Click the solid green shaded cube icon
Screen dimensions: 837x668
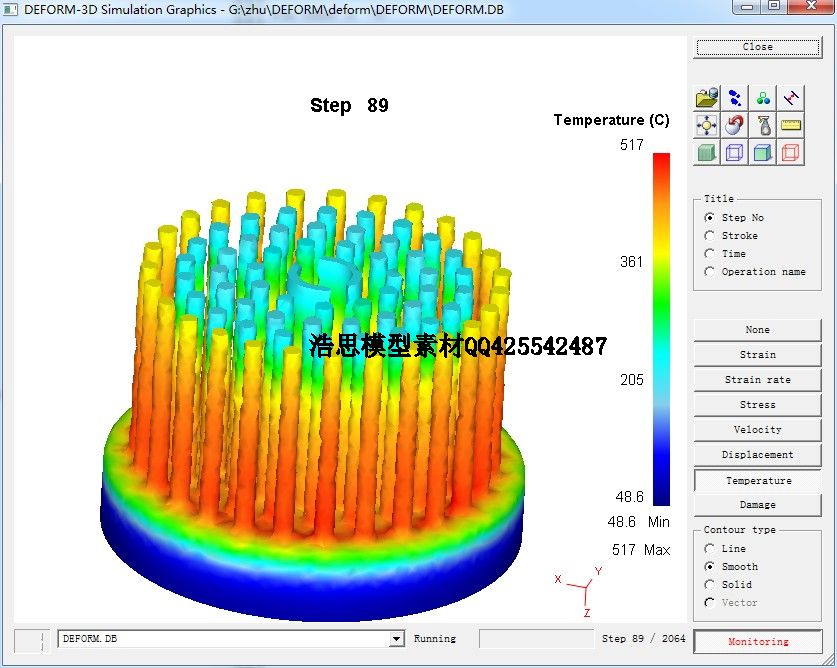click(x=707, y=153)
